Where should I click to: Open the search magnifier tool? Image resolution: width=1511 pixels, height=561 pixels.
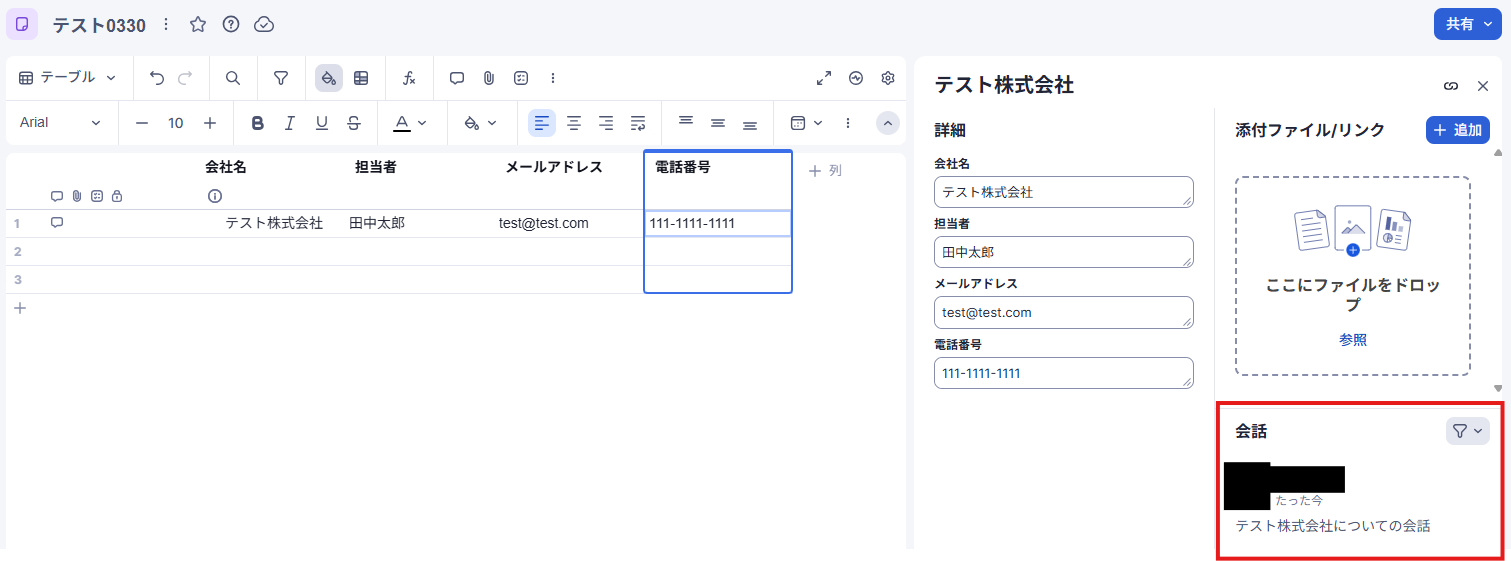coord(233,78)
